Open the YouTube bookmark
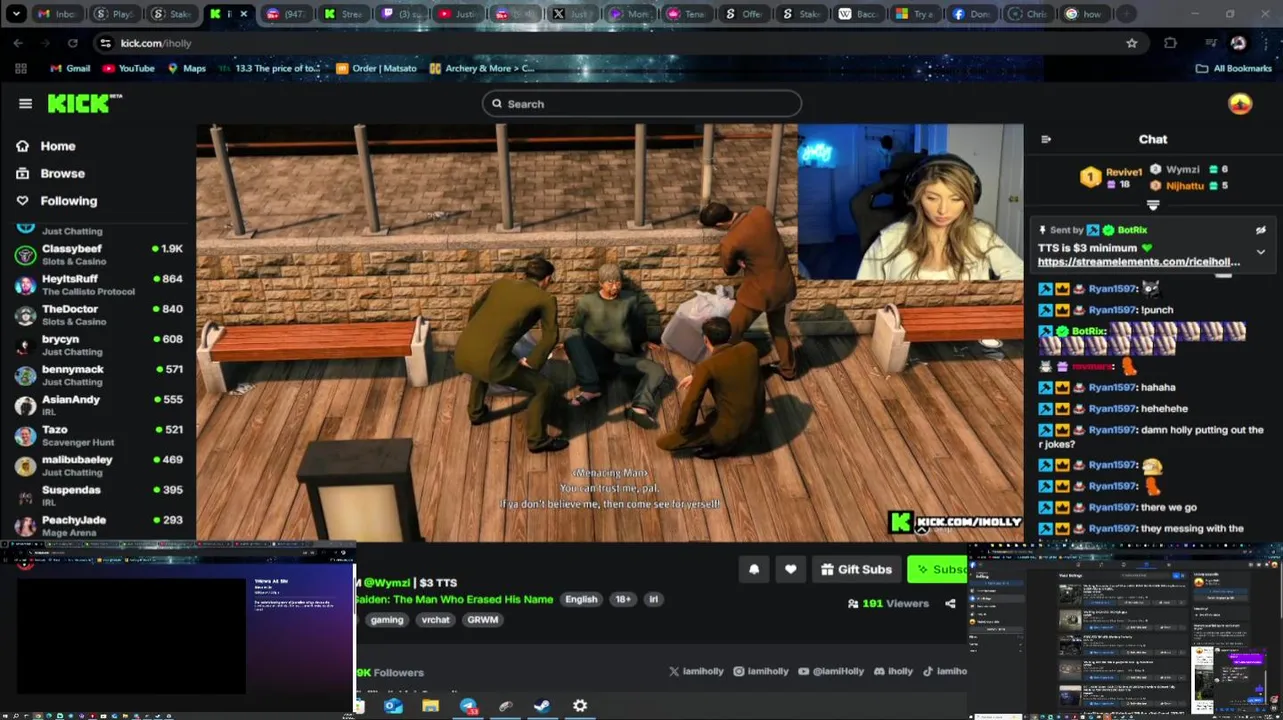 pyautogui.click(x=129, y=68)
